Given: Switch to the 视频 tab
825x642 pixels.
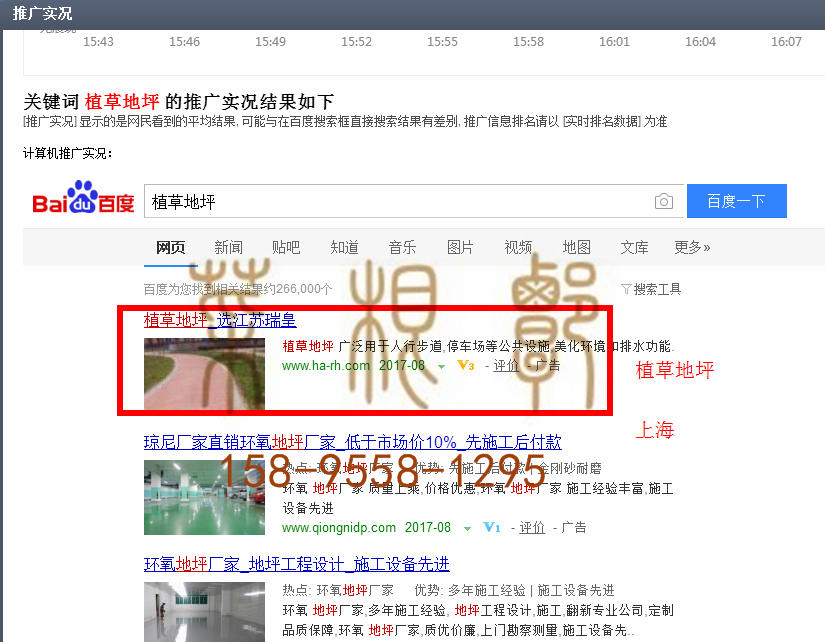Looking at the screenshot, I should [x=518, y=247].
